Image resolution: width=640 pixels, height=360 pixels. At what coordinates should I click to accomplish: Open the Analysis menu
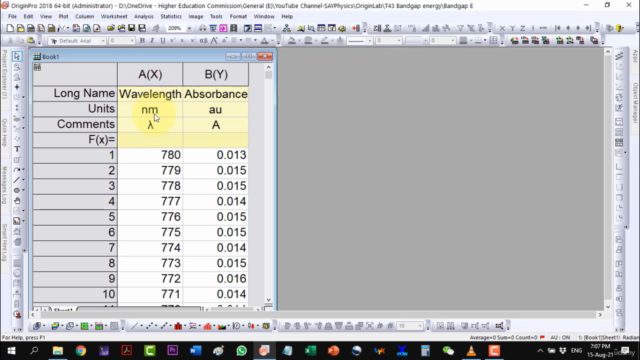144,16
